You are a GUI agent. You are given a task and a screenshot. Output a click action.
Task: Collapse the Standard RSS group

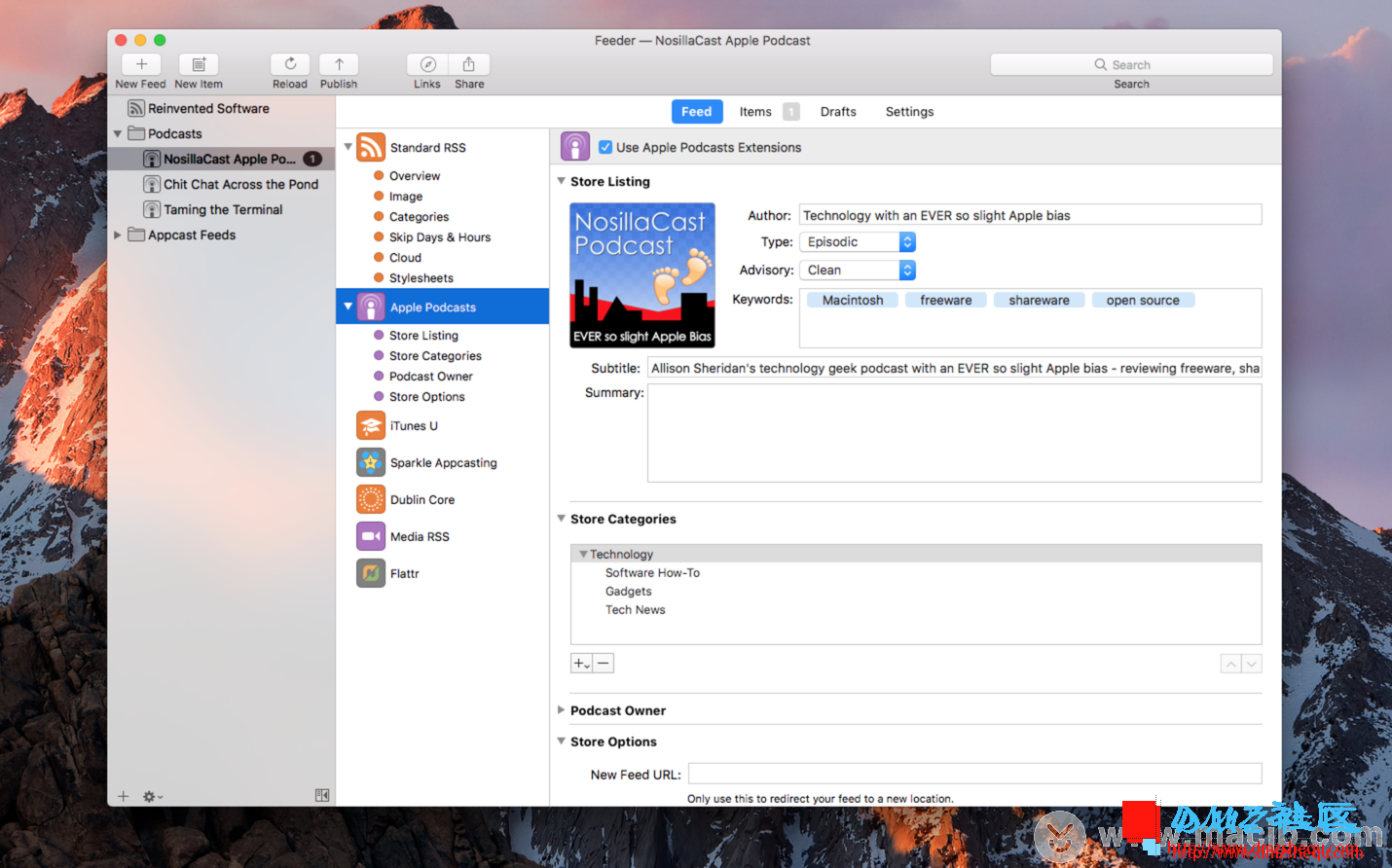point(348,147)
